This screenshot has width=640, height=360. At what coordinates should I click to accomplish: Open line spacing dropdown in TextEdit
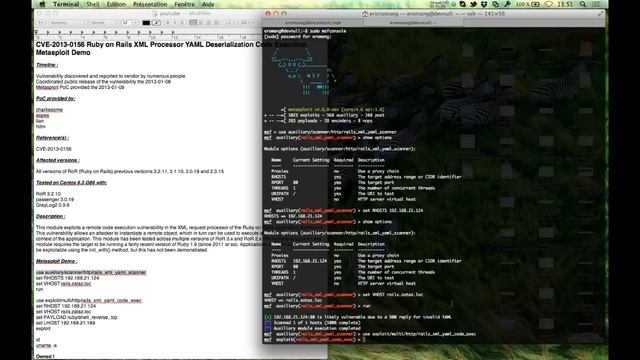[230, 22]
